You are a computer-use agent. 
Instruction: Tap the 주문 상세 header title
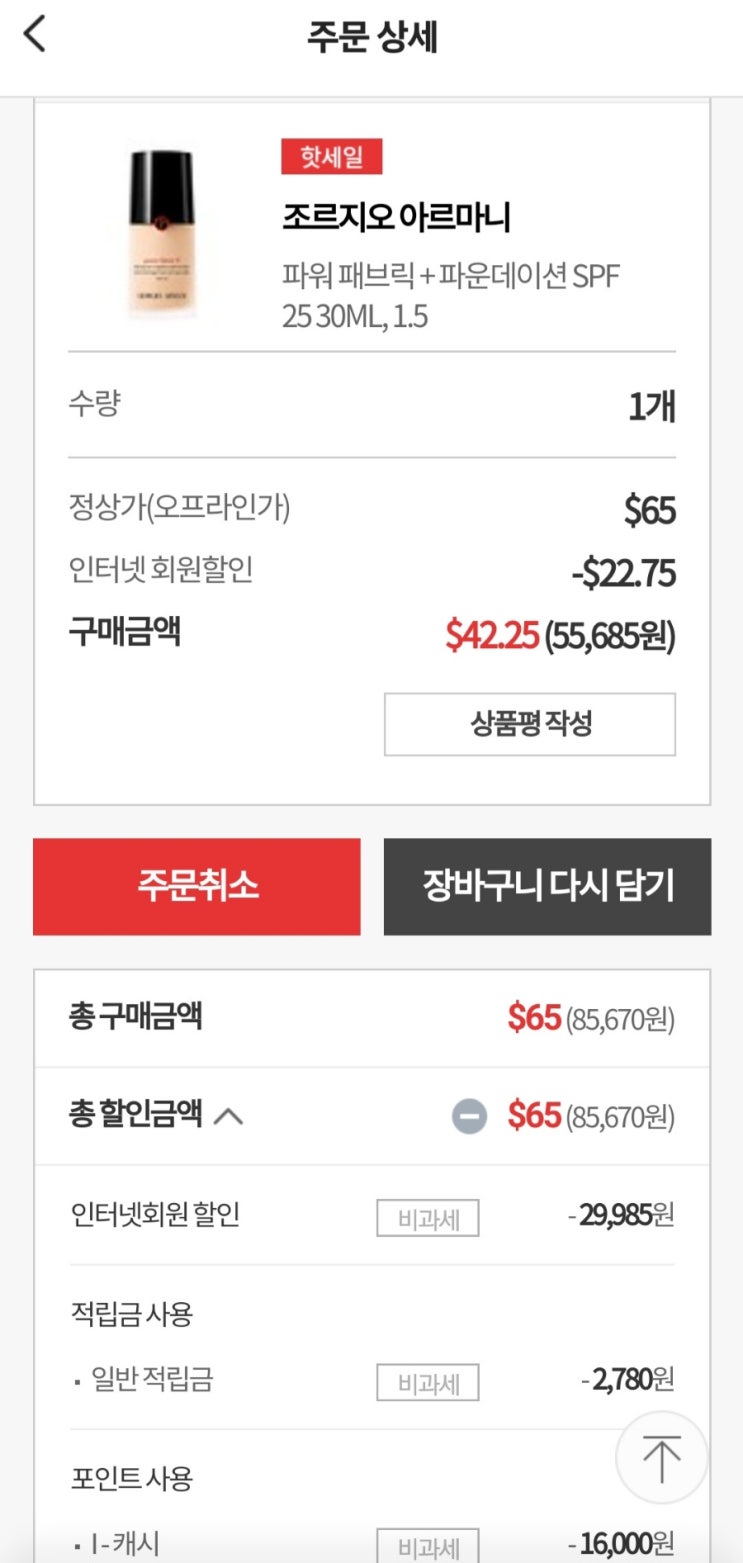372,37
